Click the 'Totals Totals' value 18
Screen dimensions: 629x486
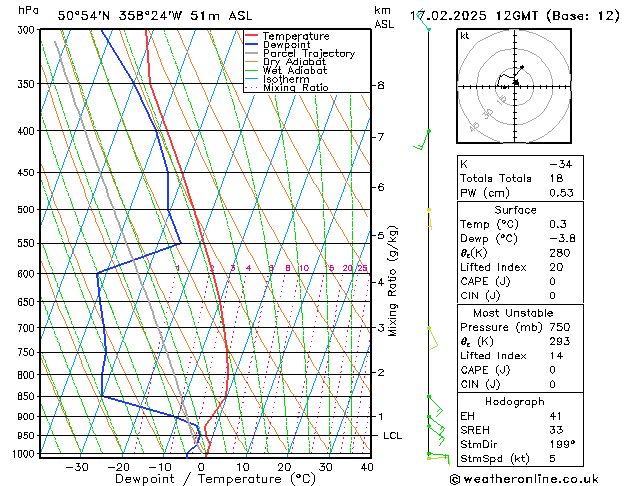[556, 178]
